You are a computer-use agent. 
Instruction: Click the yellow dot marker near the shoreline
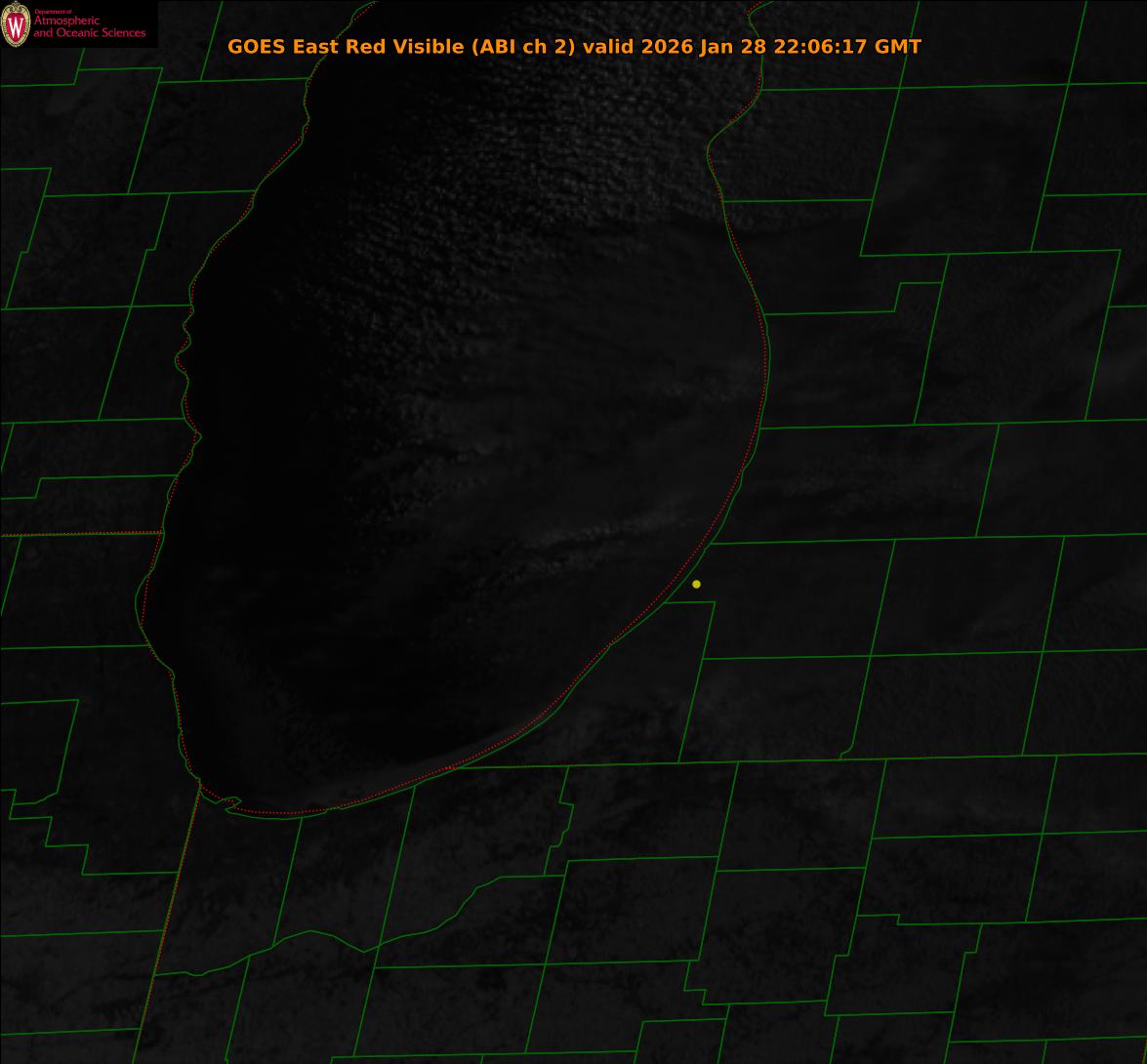[x=696, y=584]
